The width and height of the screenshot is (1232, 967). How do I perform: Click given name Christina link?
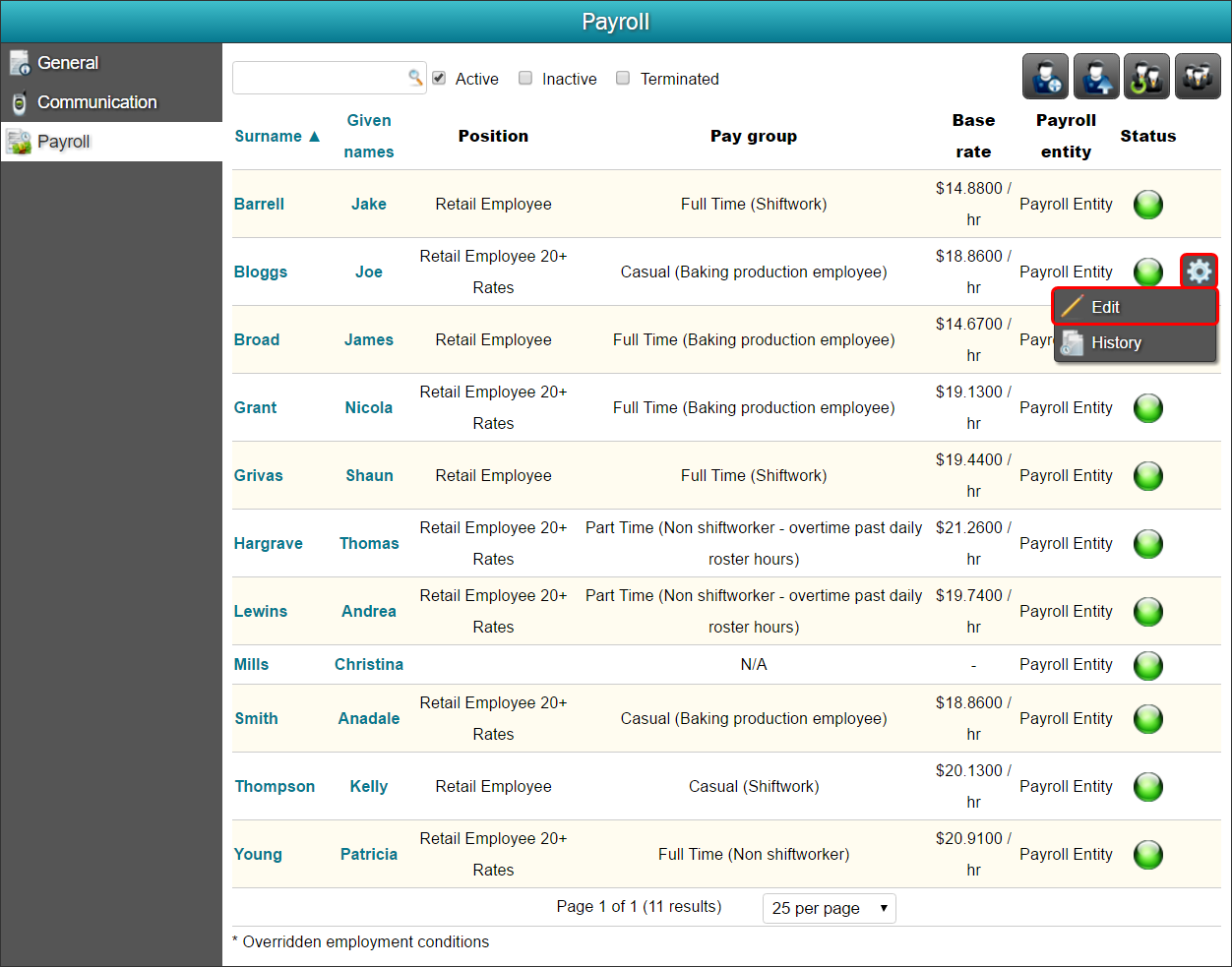point(369,664)
